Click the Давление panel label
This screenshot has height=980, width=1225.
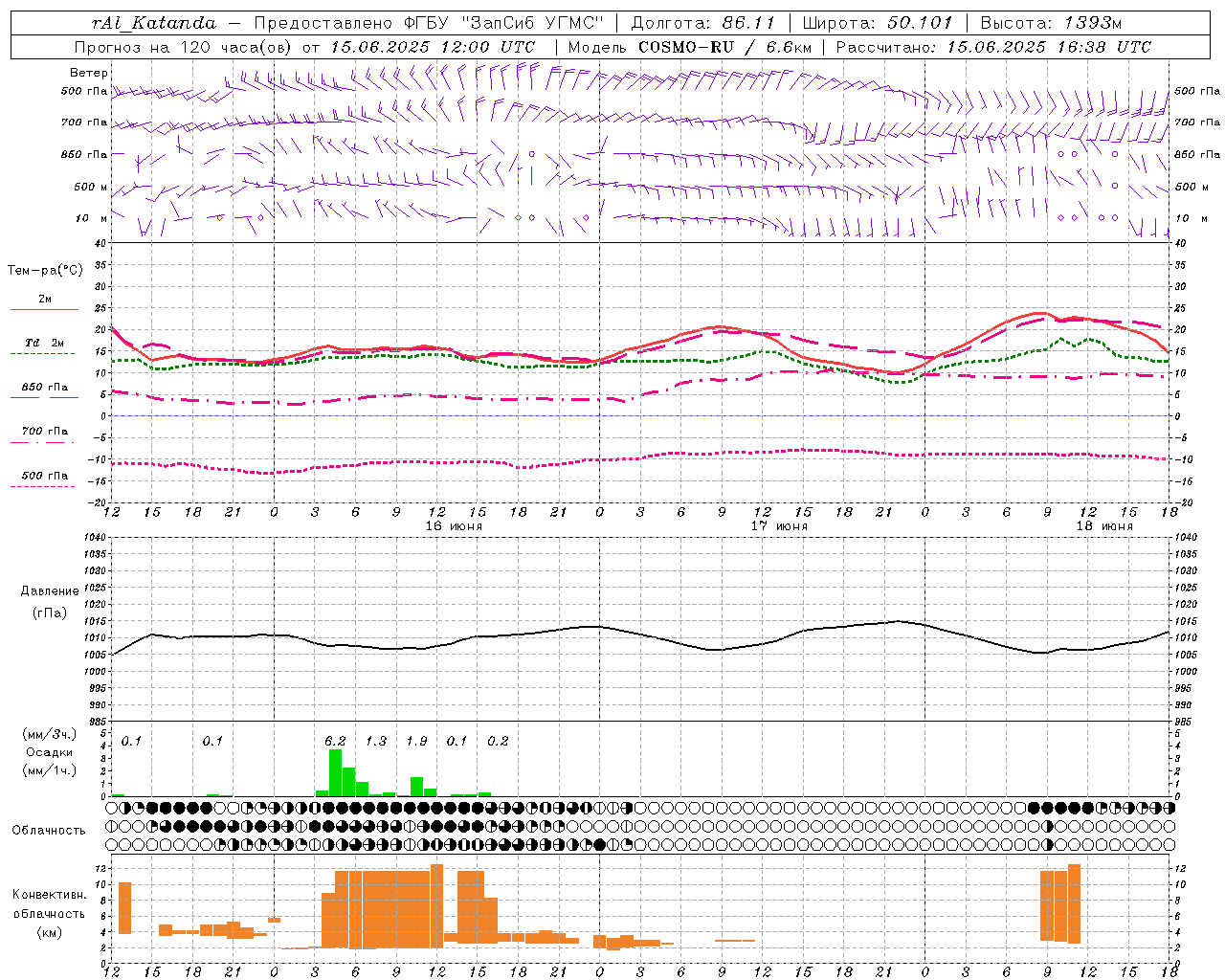click(x=50, y=591)
